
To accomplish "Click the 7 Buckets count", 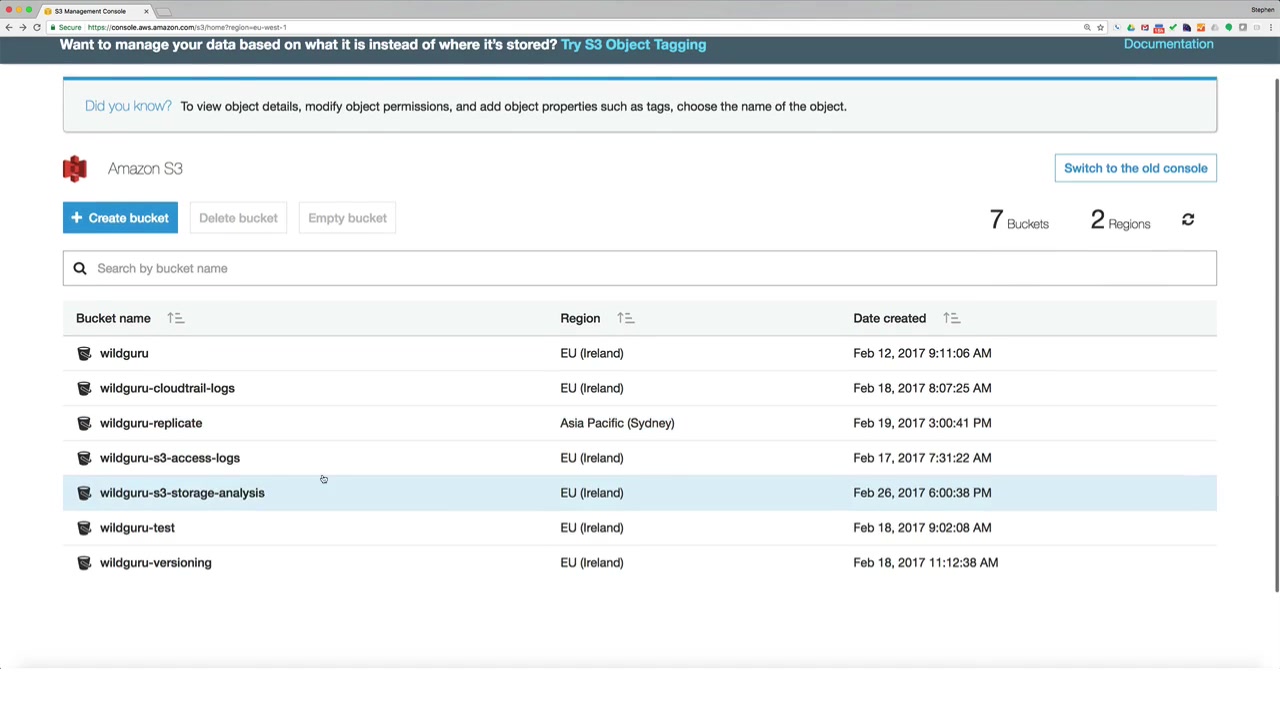I will [x=1019, y=220].
